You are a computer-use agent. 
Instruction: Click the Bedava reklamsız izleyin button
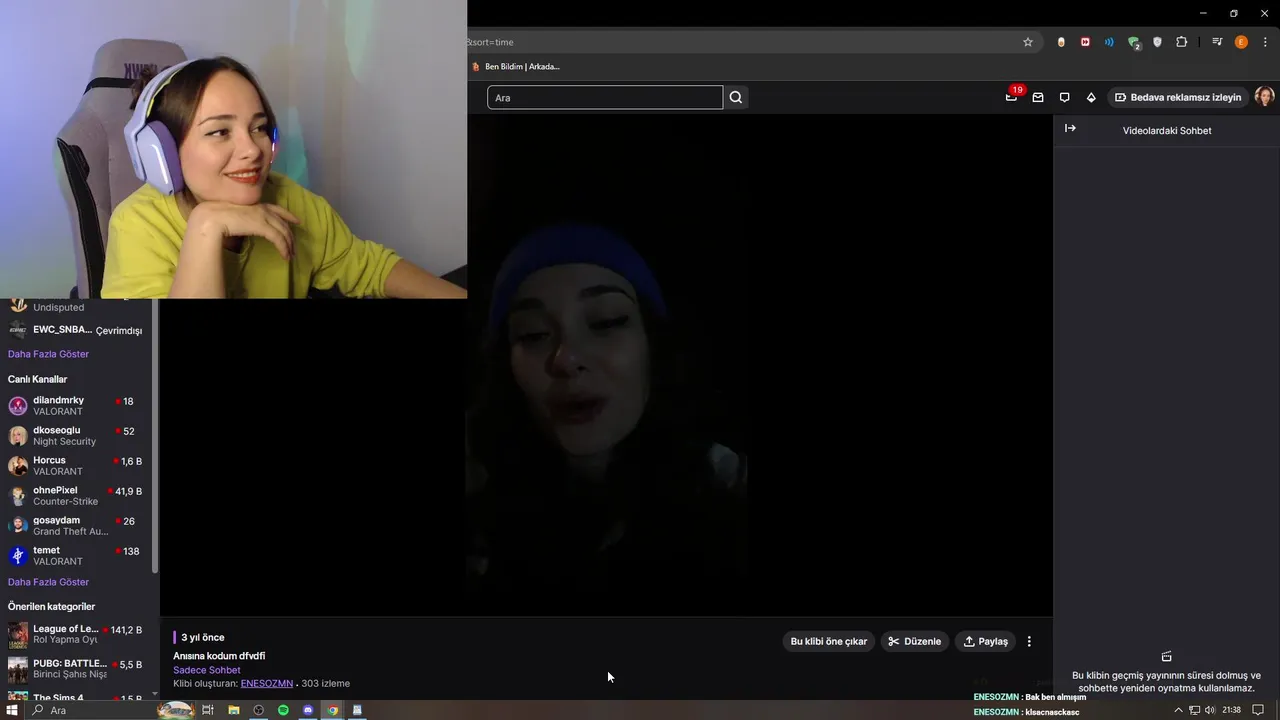pos(1178,97)
